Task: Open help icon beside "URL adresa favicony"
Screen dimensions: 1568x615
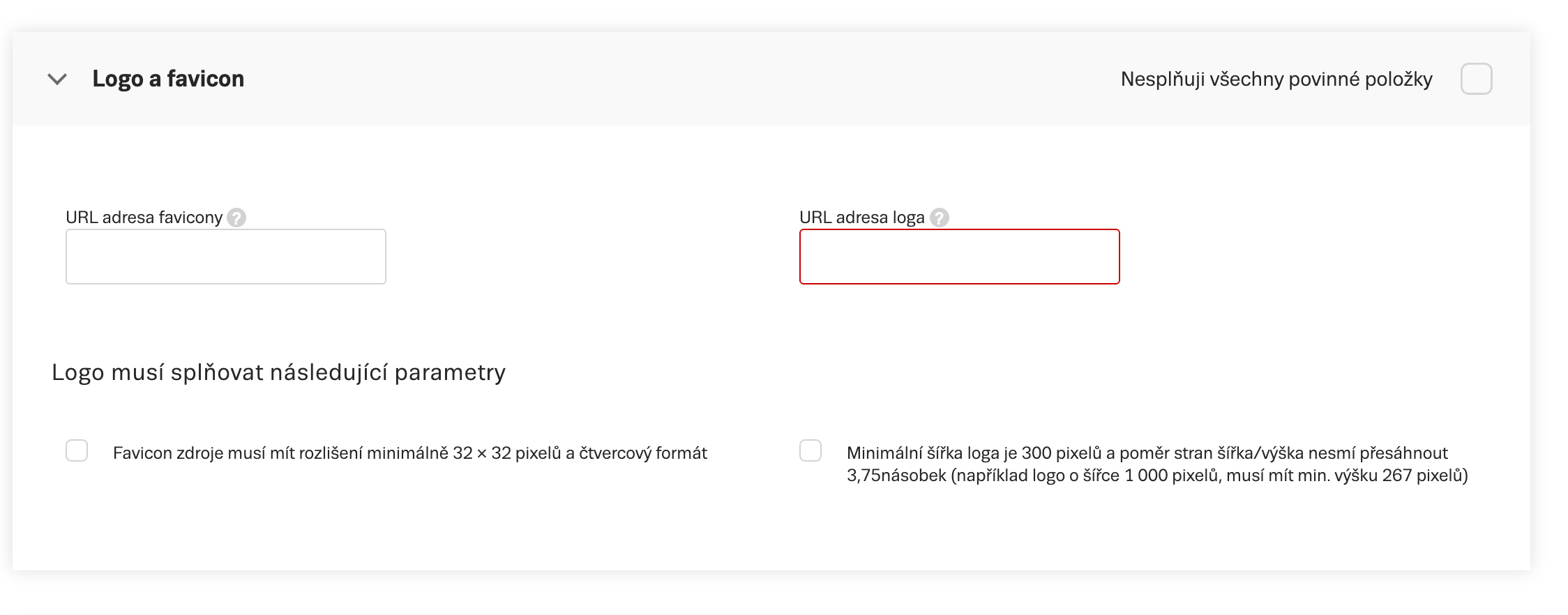Action: 236,218
